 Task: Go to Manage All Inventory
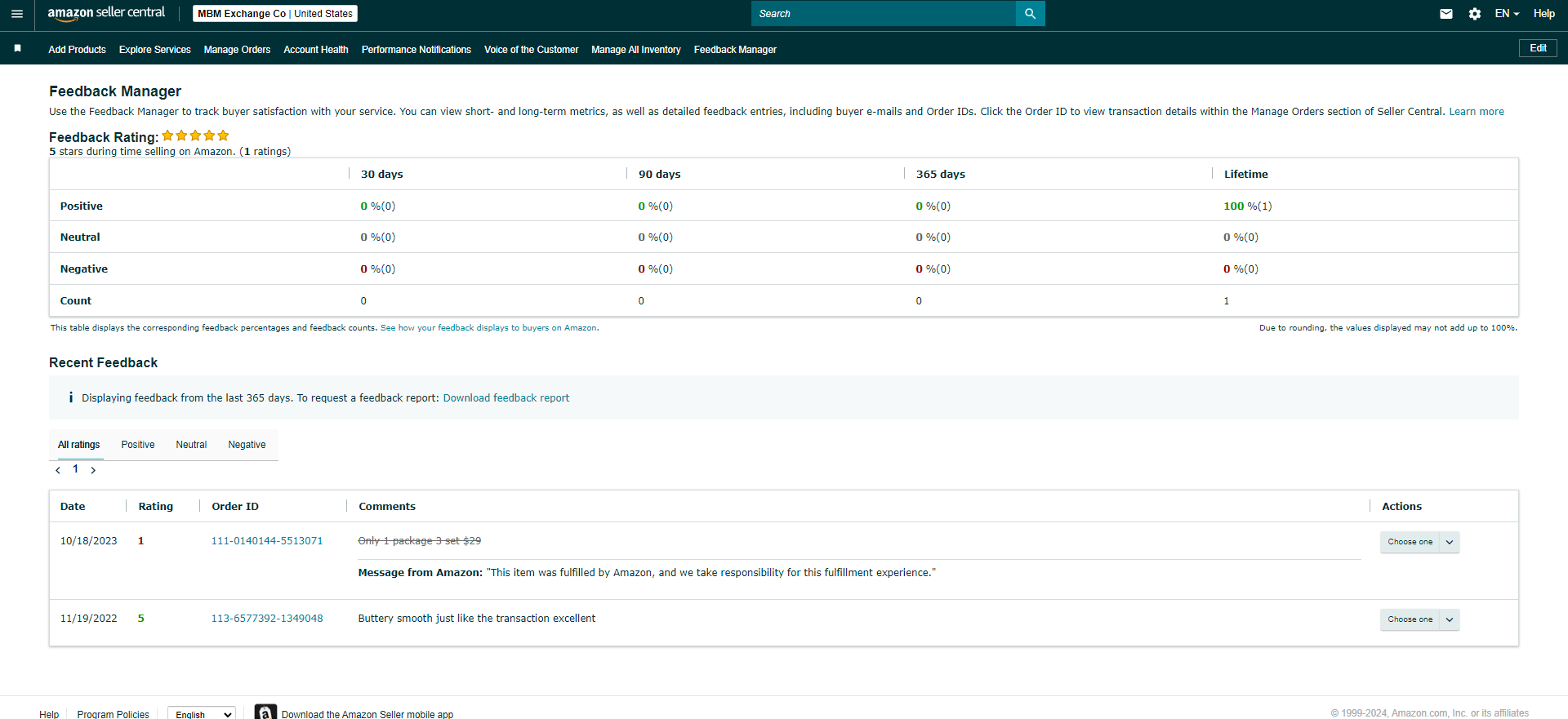(636, 50)
